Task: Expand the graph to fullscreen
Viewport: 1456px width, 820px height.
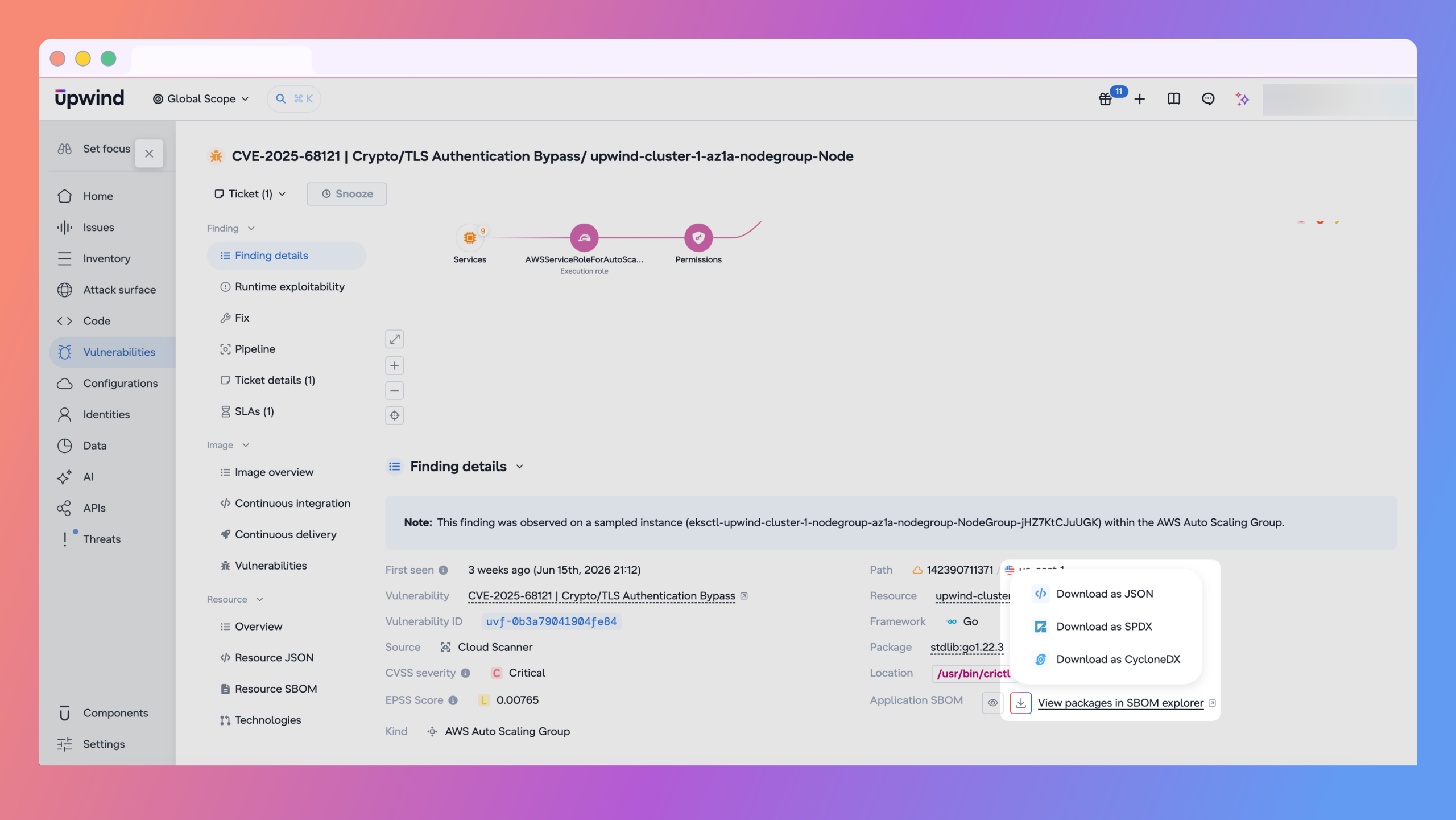Action: coord(395,339)
